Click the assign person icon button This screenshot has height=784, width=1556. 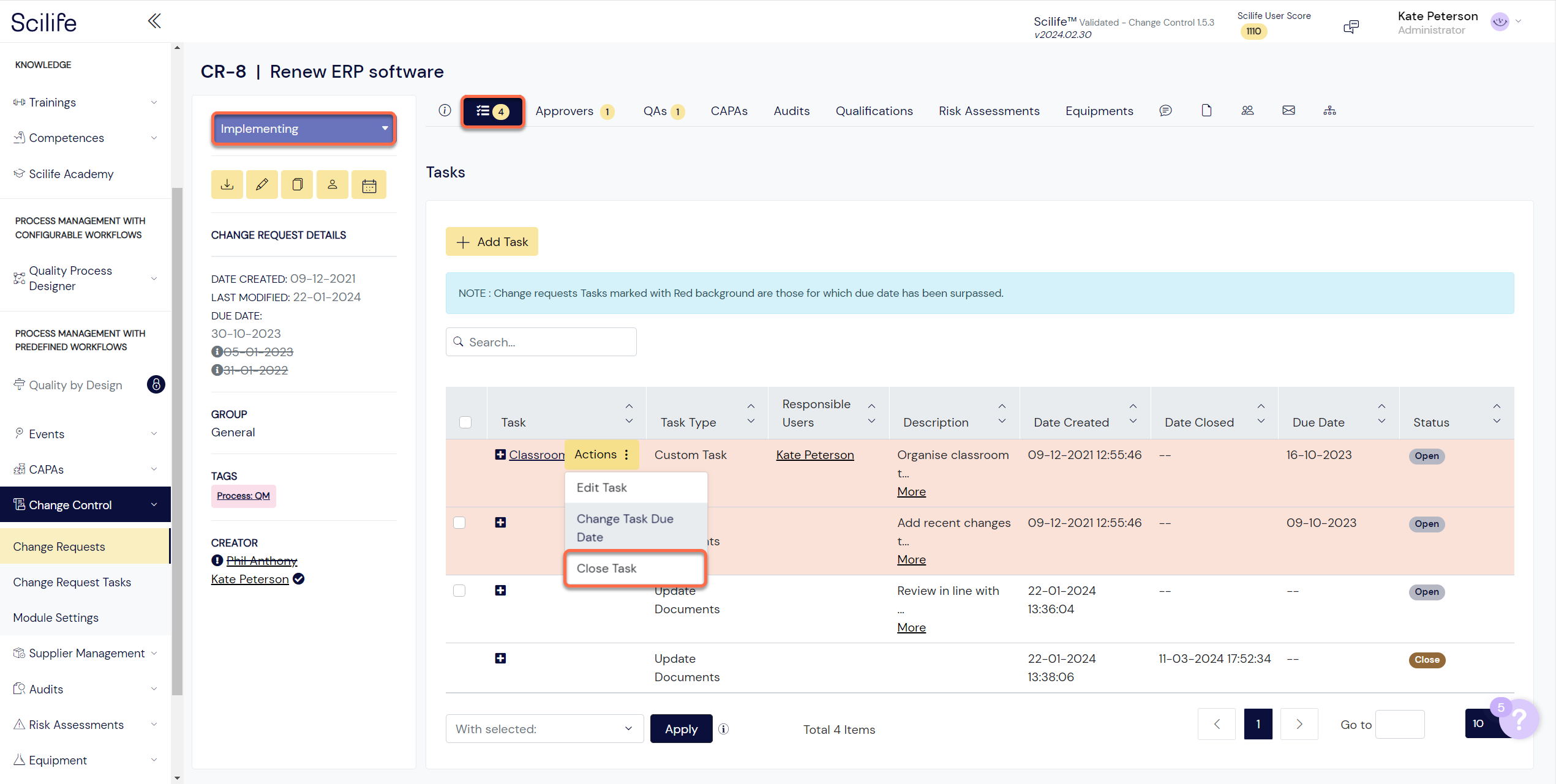coord(333,184)
